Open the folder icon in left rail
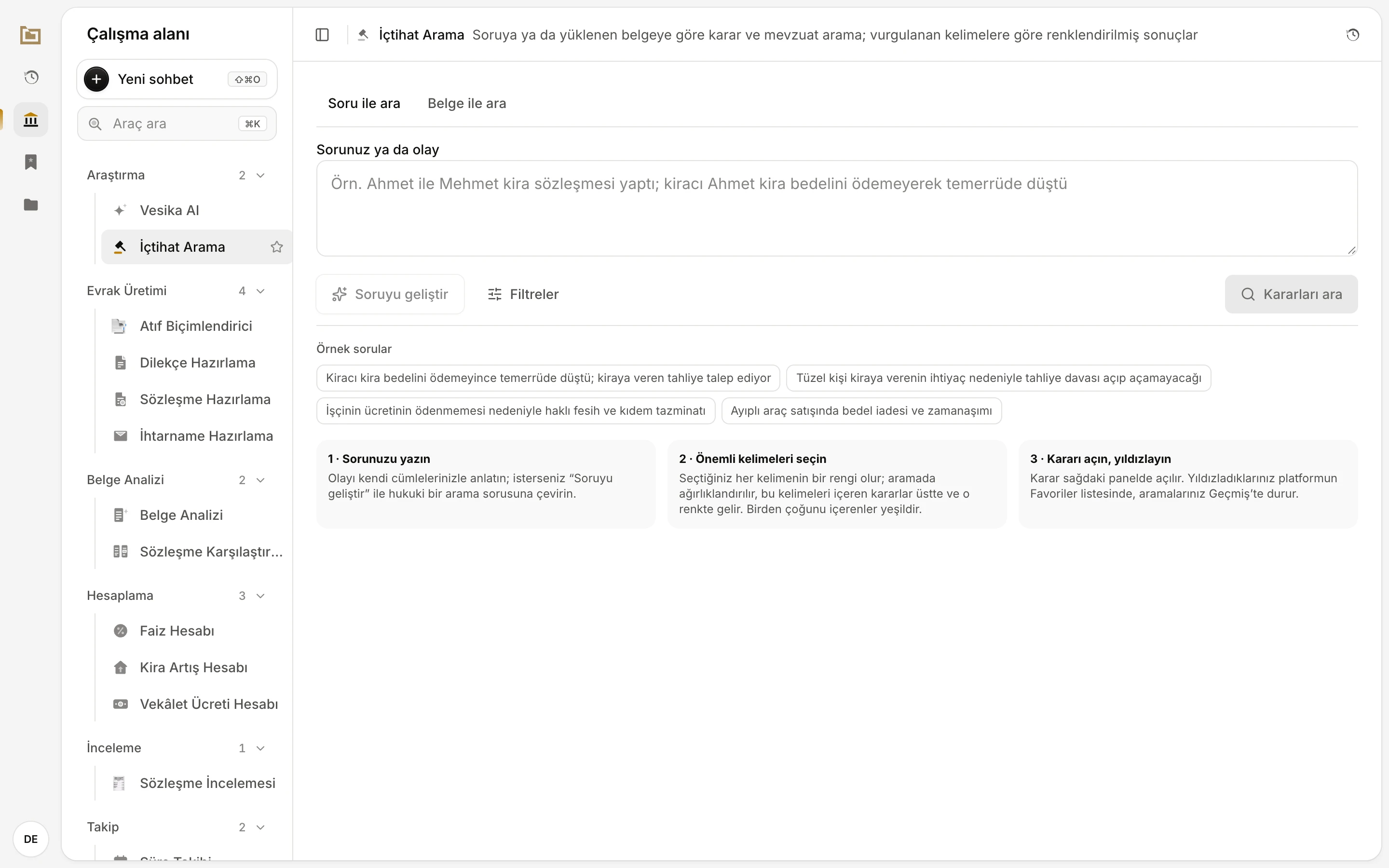 [31, 204]
